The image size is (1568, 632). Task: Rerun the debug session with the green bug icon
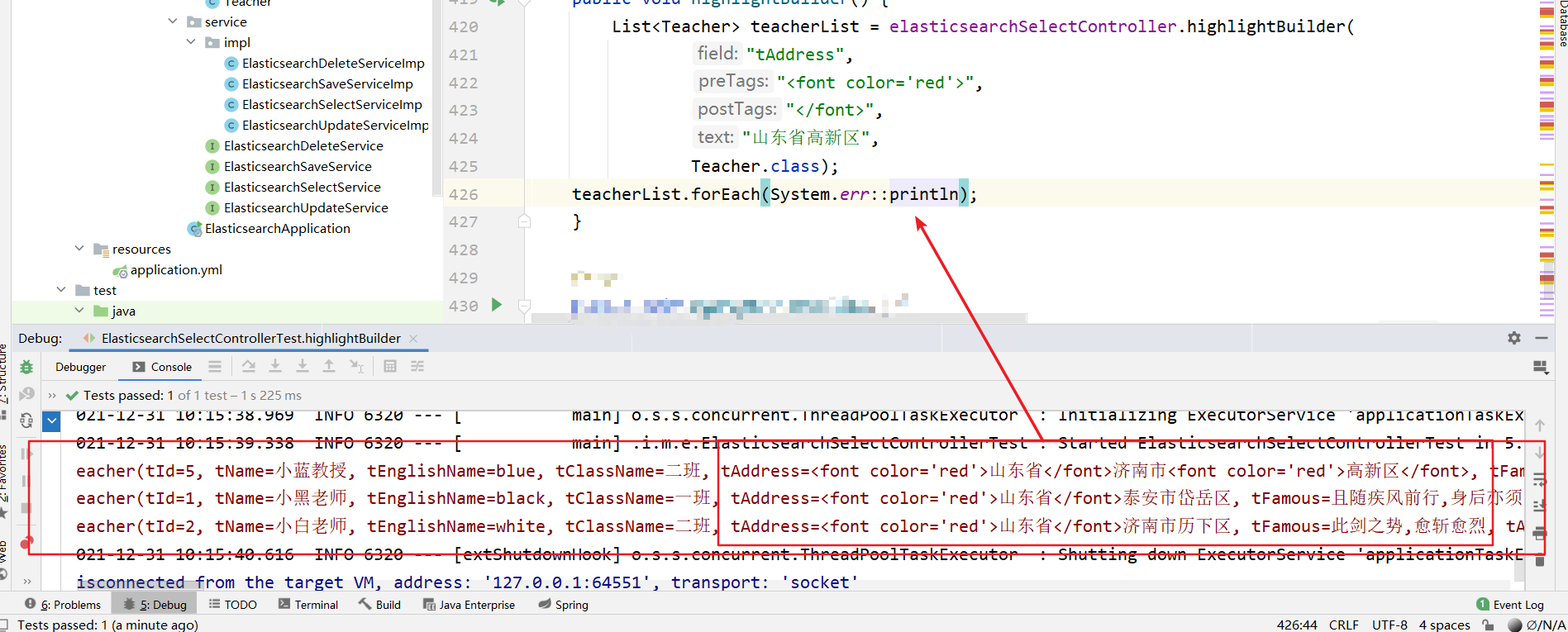tap(26, 367)
